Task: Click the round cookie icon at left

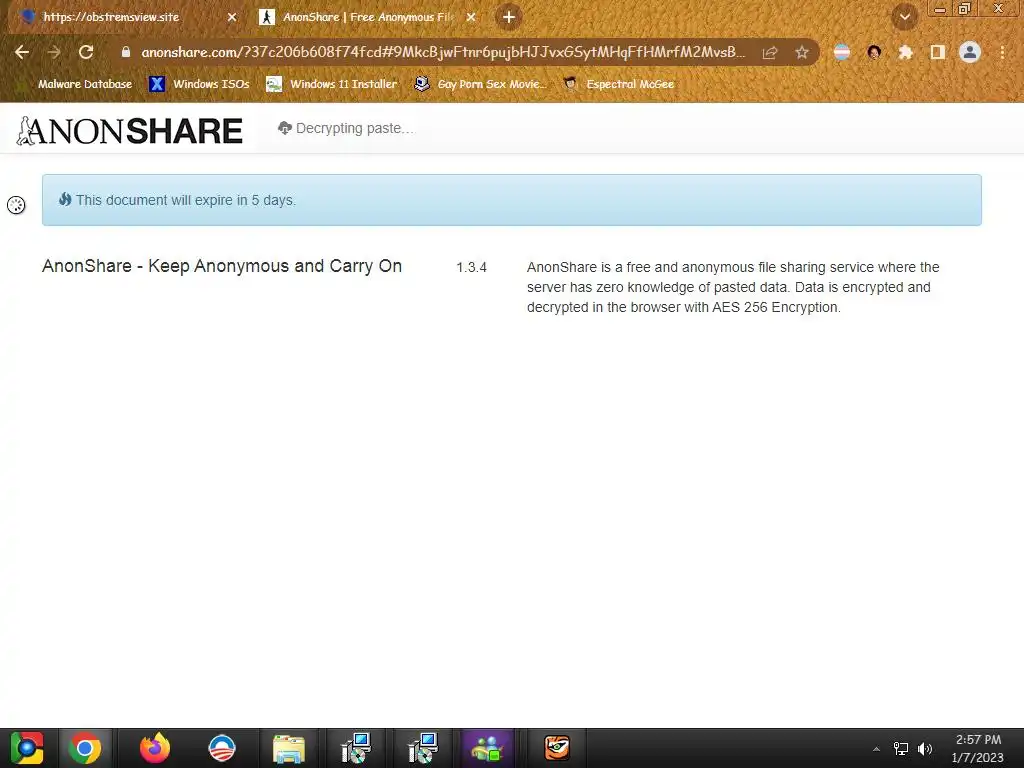Action: (x=16, y=205)
